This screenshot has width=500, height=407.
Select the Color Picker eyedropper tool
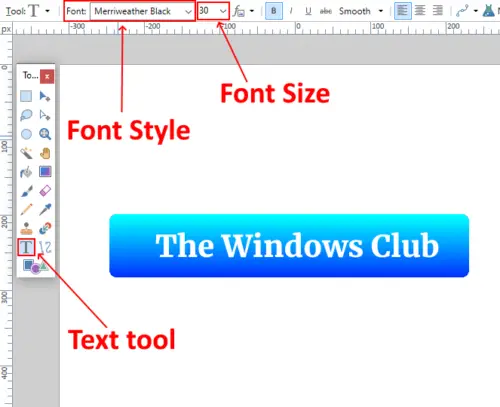pos(45,210)
